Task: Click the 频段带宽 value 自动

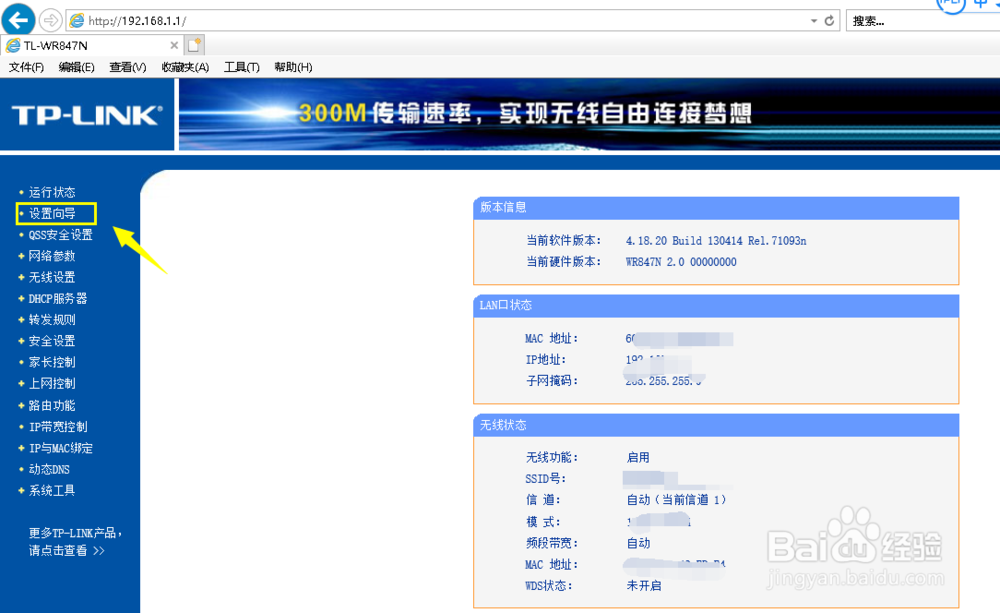Action: [x=638, y=543]
